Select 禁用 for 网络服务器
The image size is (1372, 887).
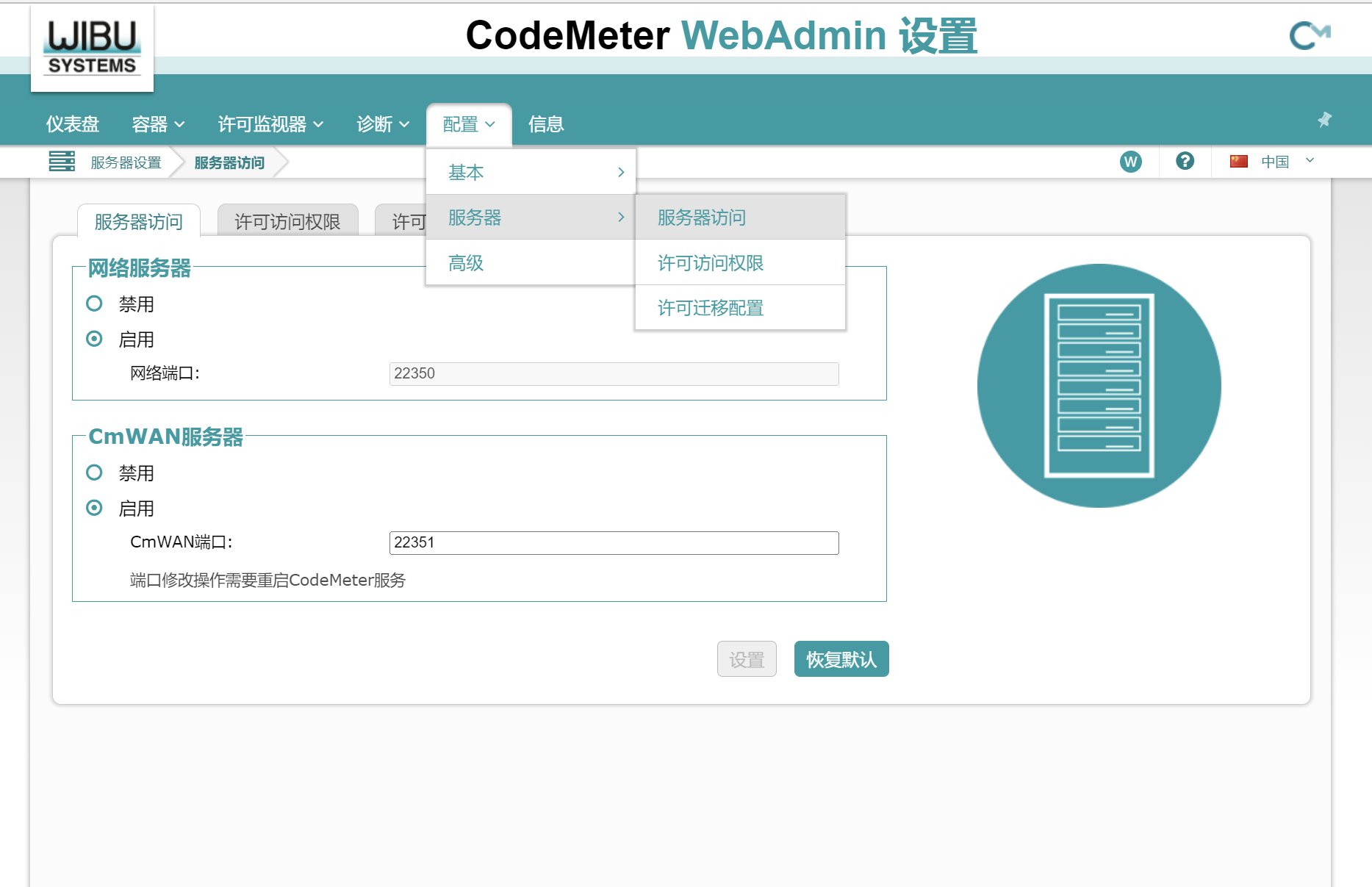pos(94,304)
